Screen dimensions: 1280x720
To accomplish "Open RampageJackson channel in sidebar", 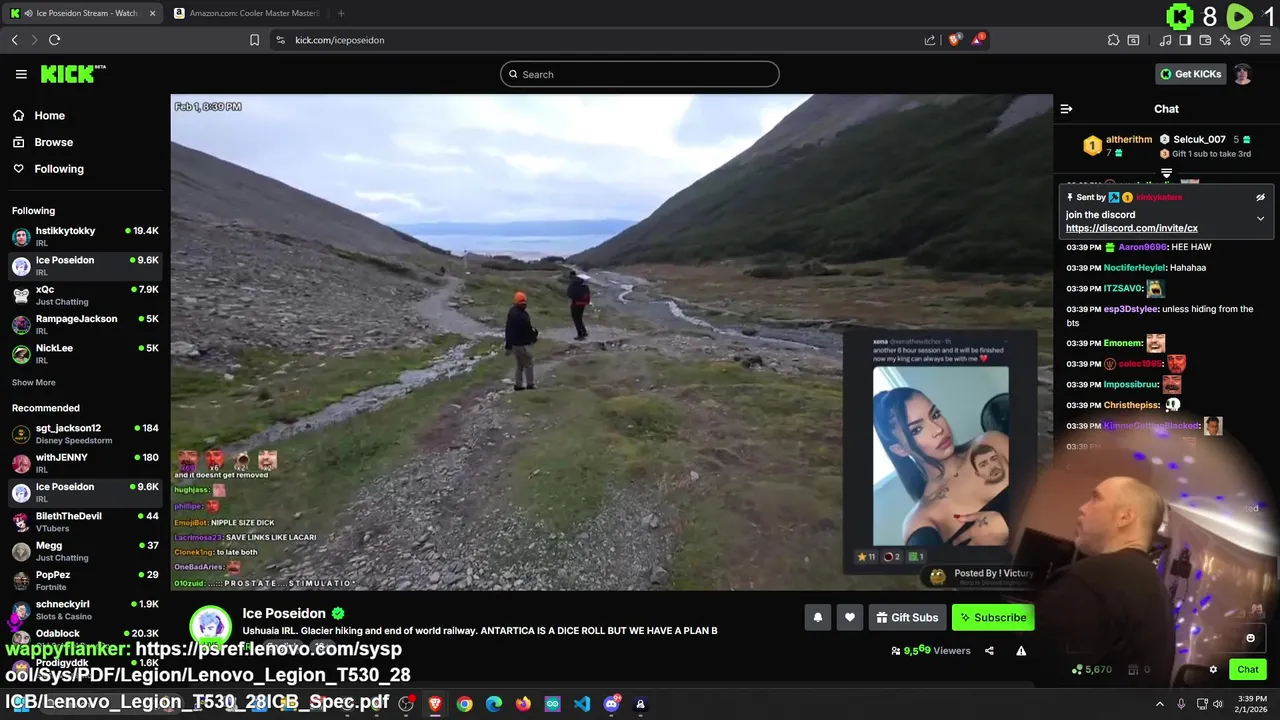I will point(85,324).
